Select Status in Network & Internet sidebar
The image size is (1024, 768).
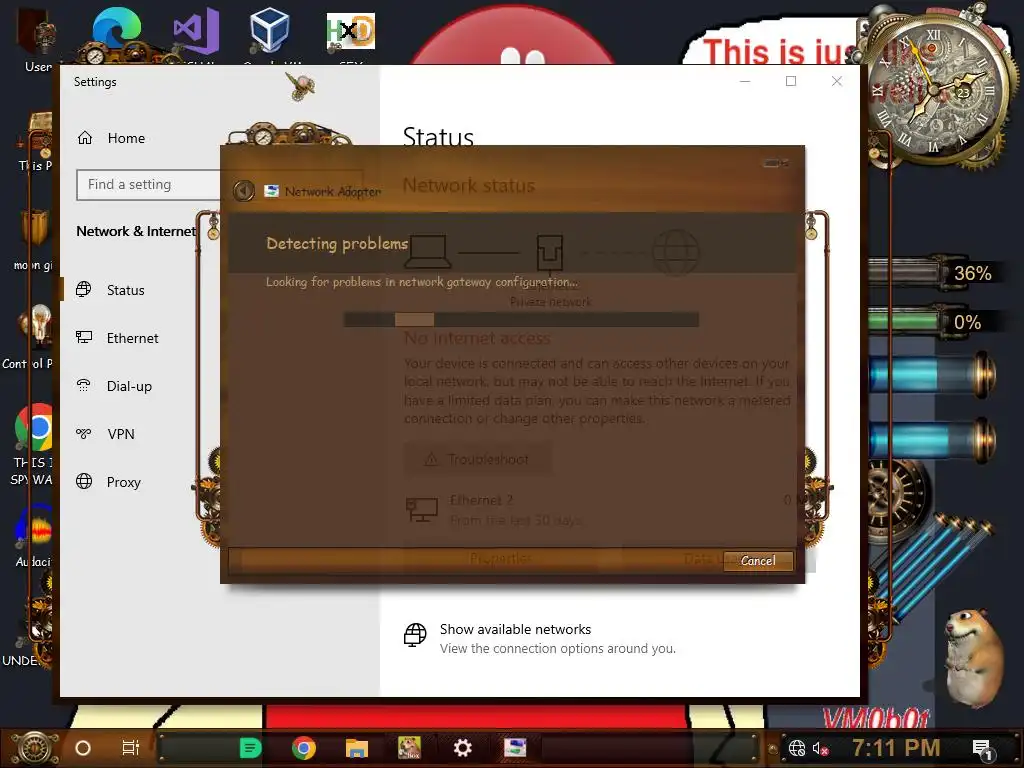coord(125,290)
